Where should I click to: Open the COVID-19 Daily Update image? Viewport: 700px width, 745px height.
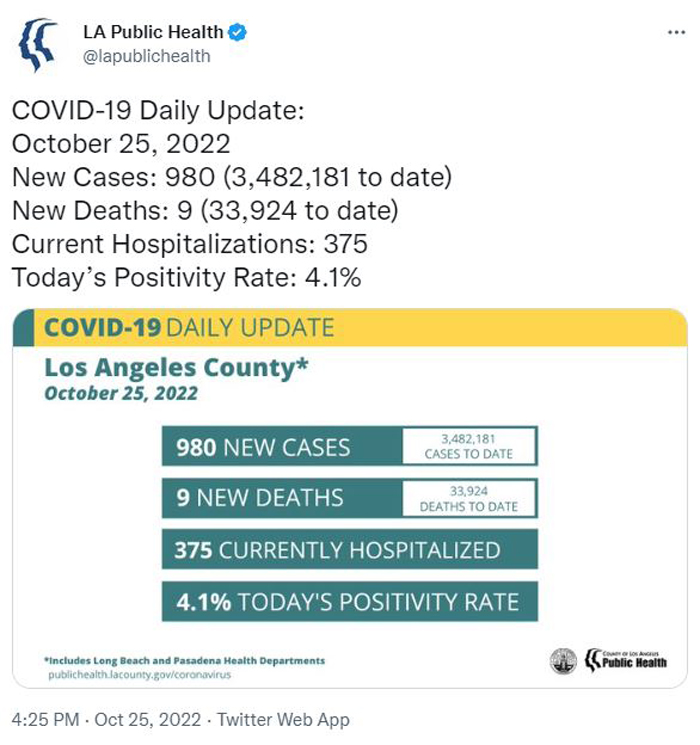point(350,498)
